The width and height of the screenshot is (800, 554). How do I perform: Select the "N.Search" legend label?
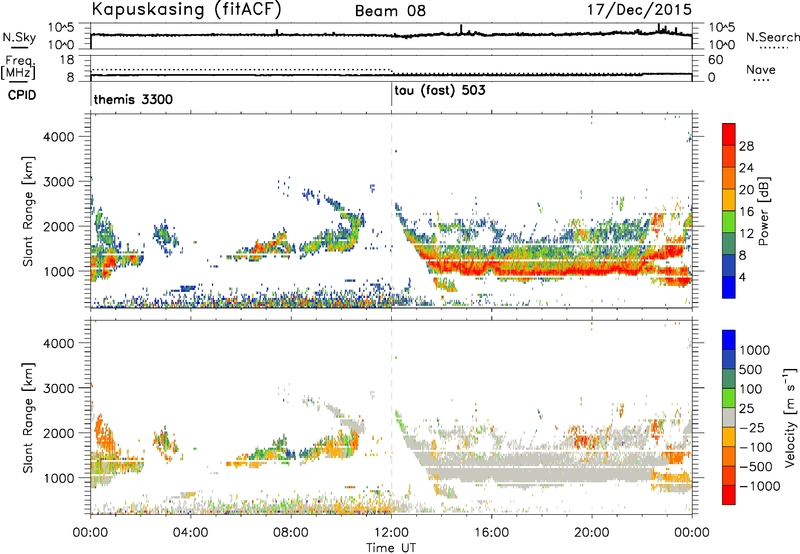773,37
